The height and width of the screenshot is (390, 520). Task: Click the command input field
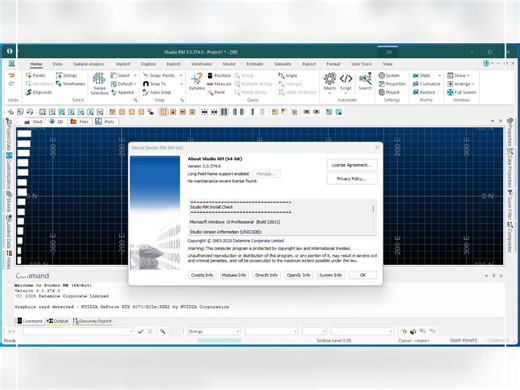[78, 331]
